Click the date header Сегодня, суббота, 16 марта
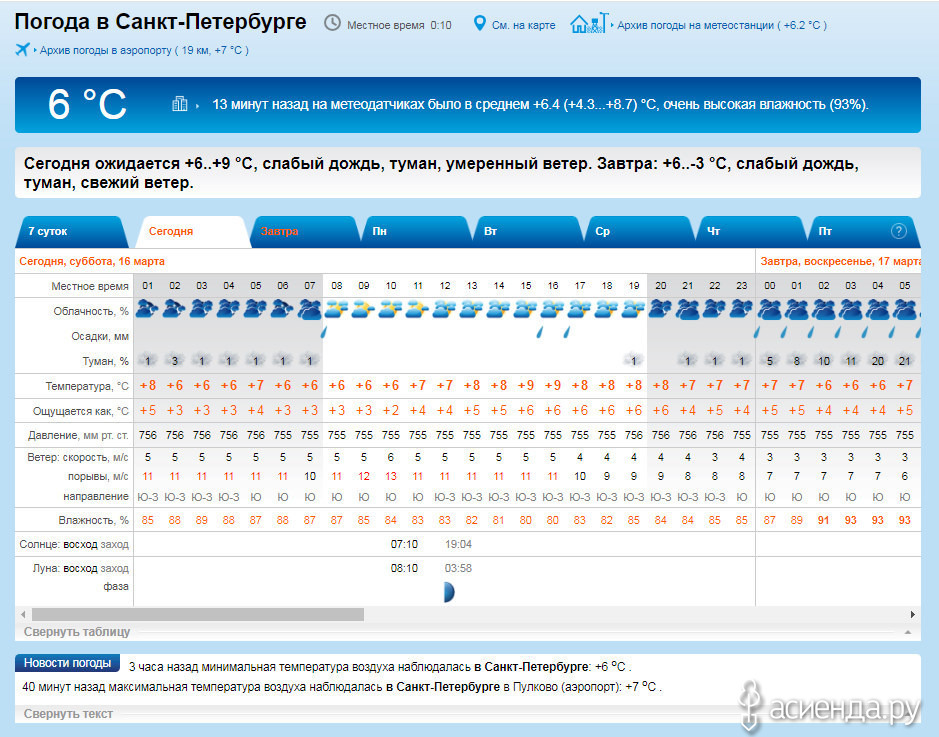This screenshot has width=939, height=737. 92,262
